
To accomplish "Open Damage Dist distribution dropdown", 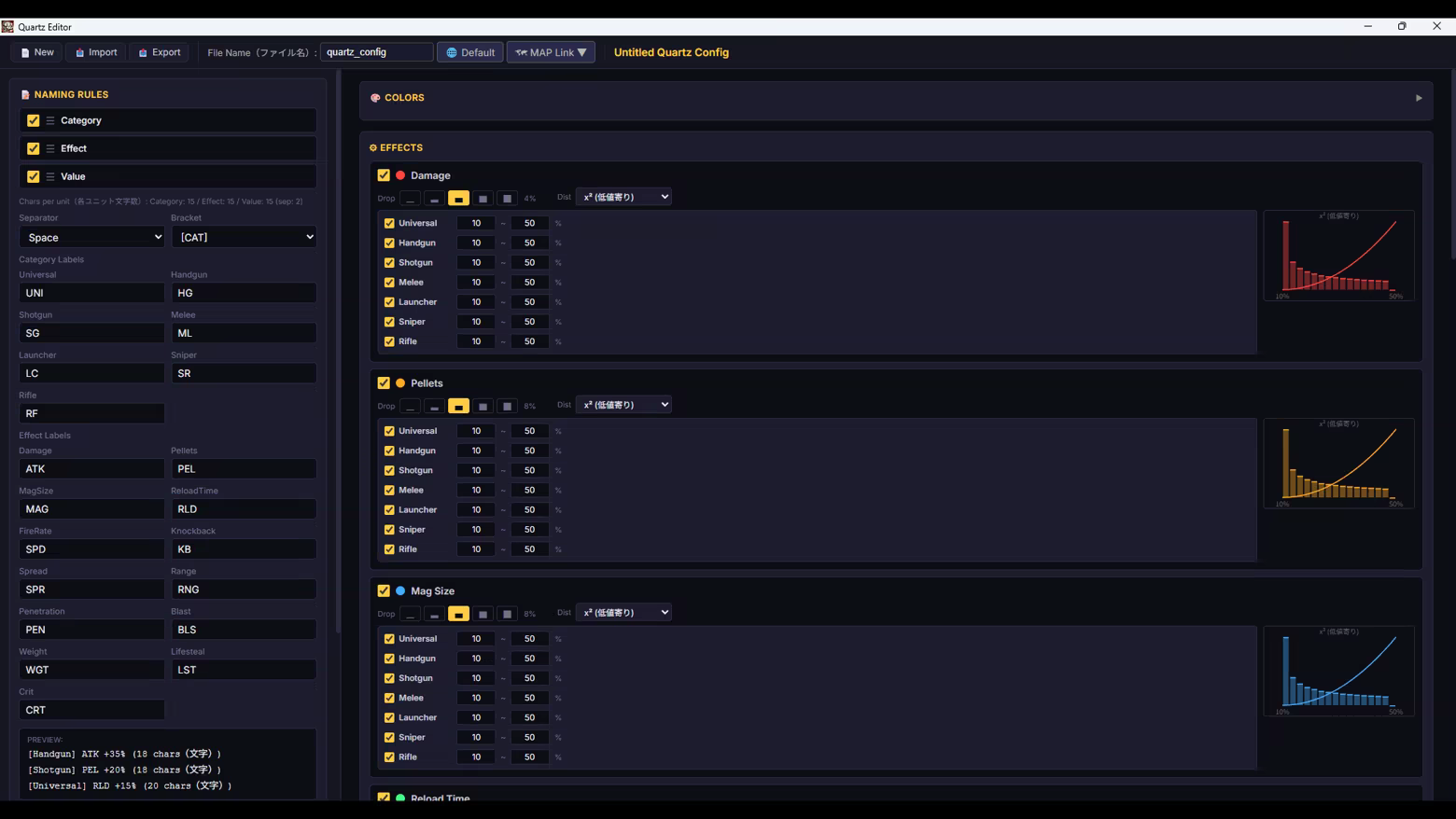I will 623,197.
